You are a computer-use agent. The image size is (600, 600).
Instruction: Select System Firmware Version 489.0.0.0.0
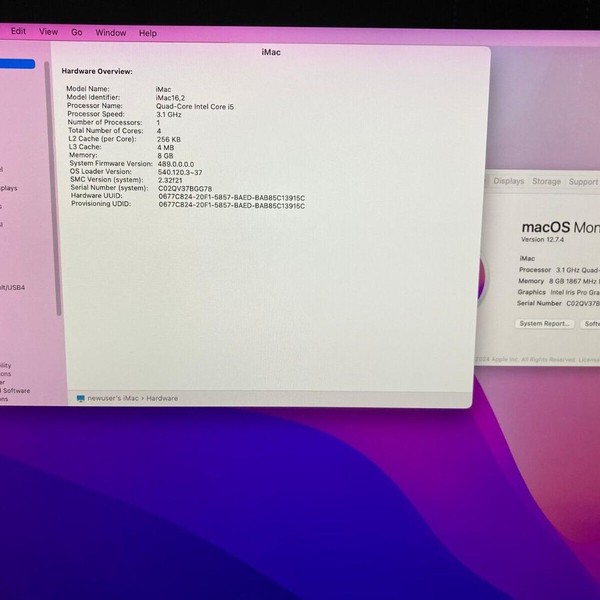(x=176, y=164)
